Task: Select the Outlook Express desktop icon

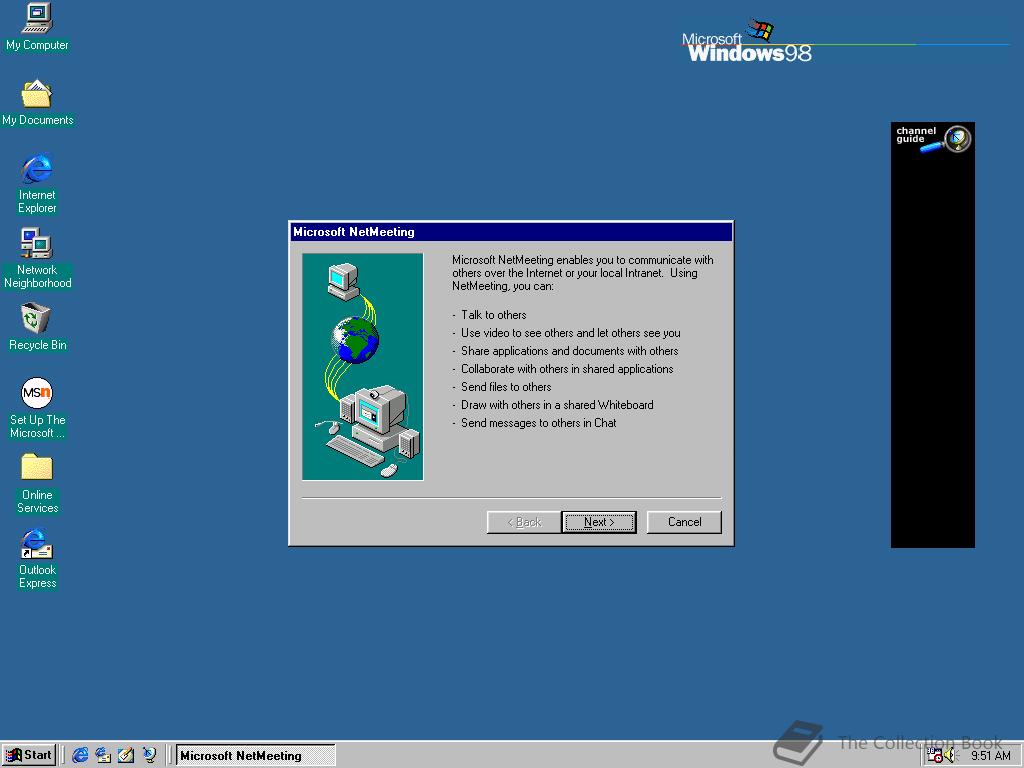Action: point(37,558)
